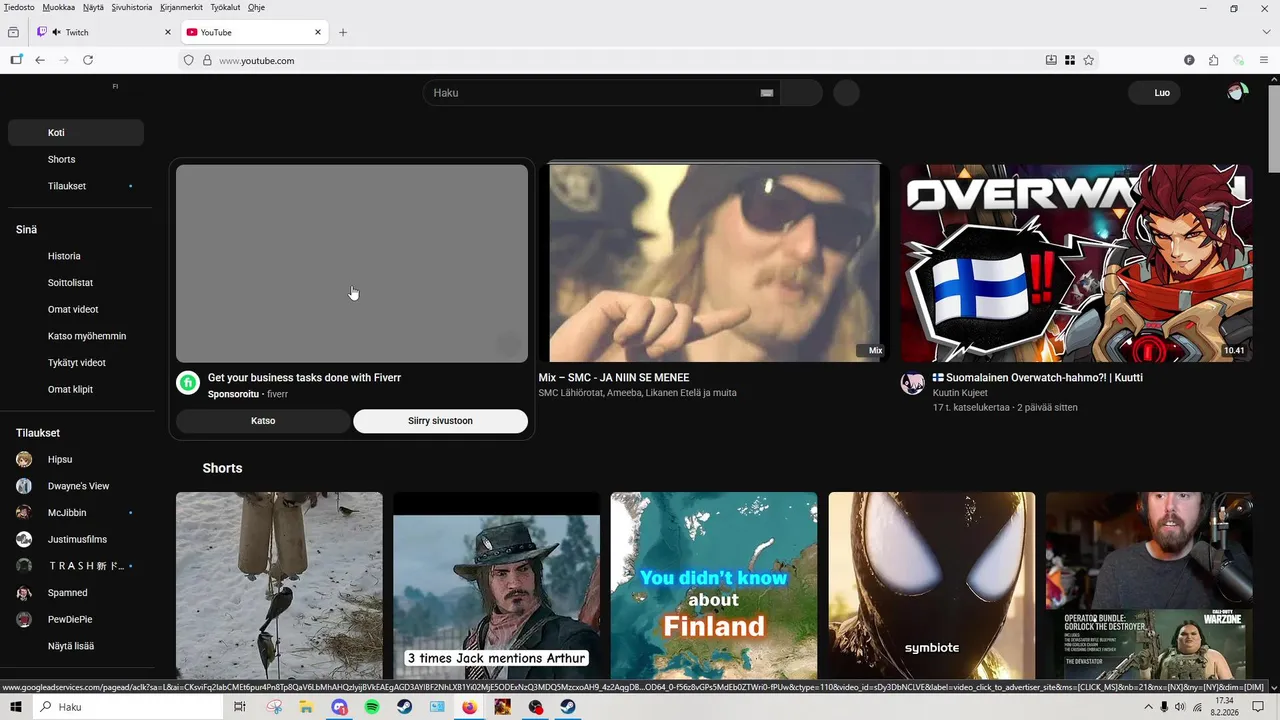Open the Firefox hamburger application menu
1280x720 pixels.
(x=1264, y=60)
